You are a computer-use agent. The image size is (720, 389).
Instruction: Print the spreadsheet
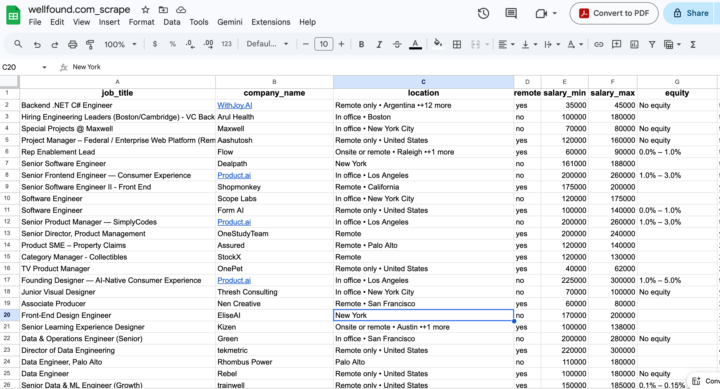(x=73, y=45)
